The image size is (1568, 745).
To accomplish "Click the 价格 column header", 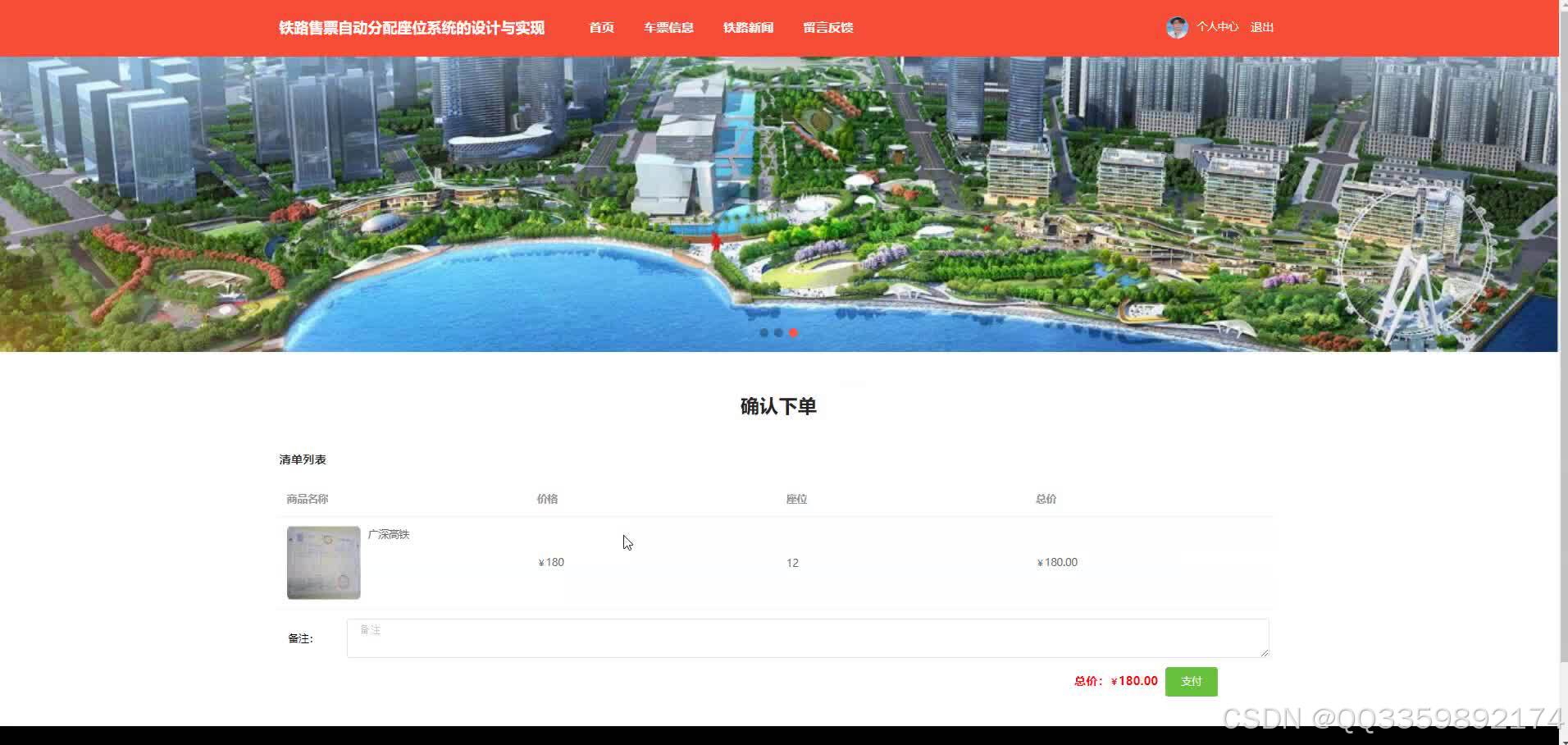I will click(546, 499).
